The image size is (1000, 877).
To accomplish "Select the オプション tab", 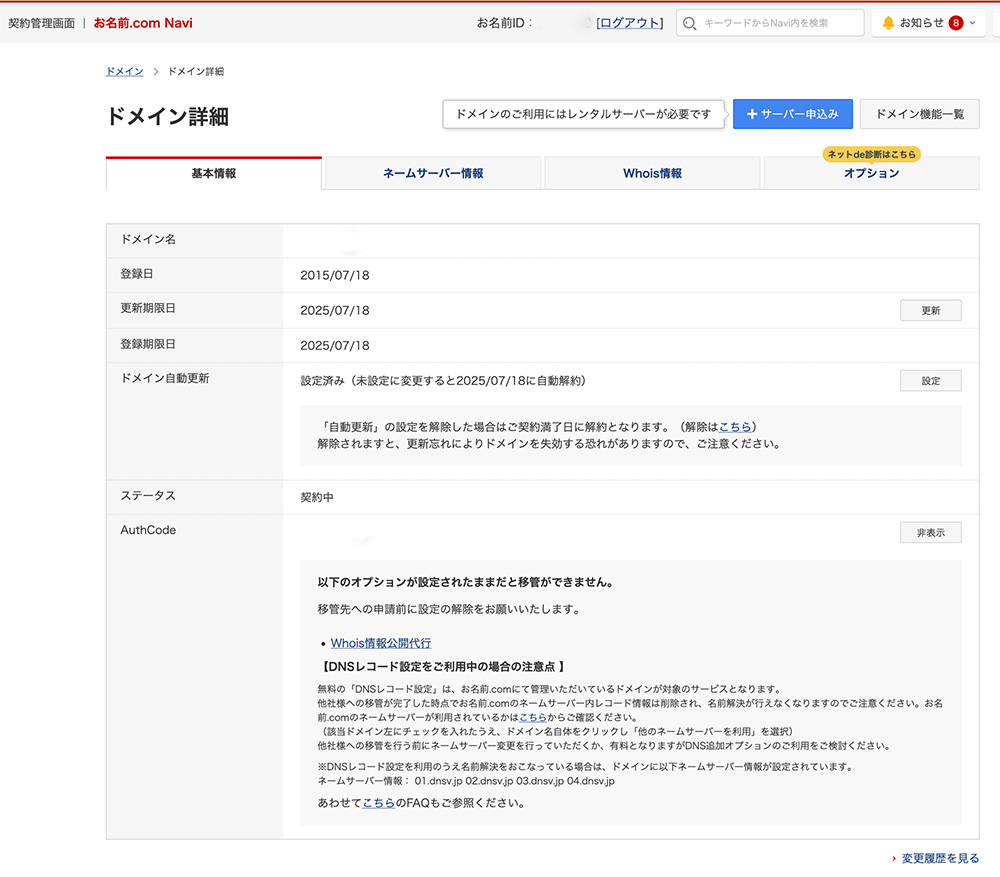I will click(x=872, y=173).
